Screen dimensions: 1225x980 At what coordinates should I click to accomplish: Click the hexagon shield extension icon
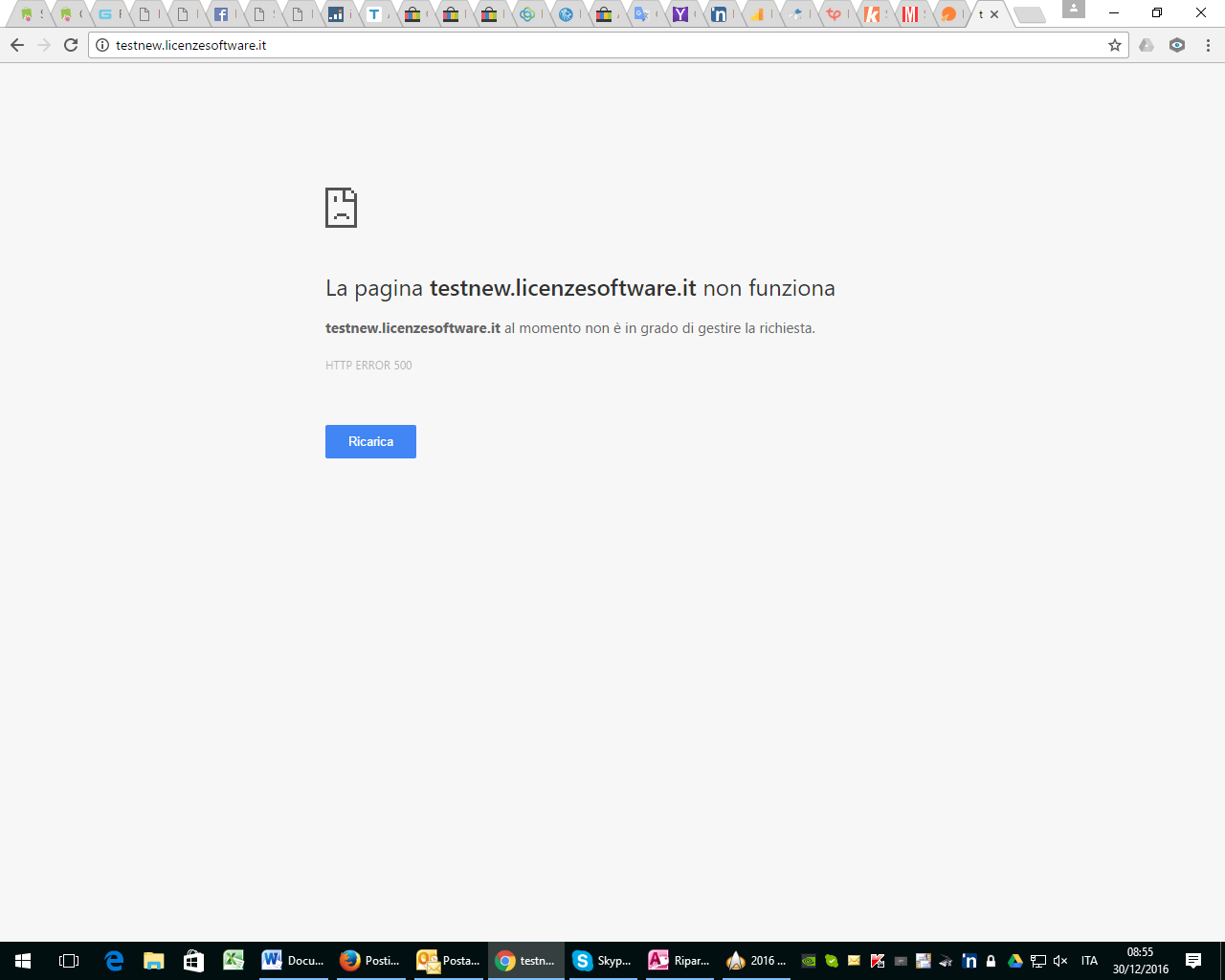[1177, 45]
